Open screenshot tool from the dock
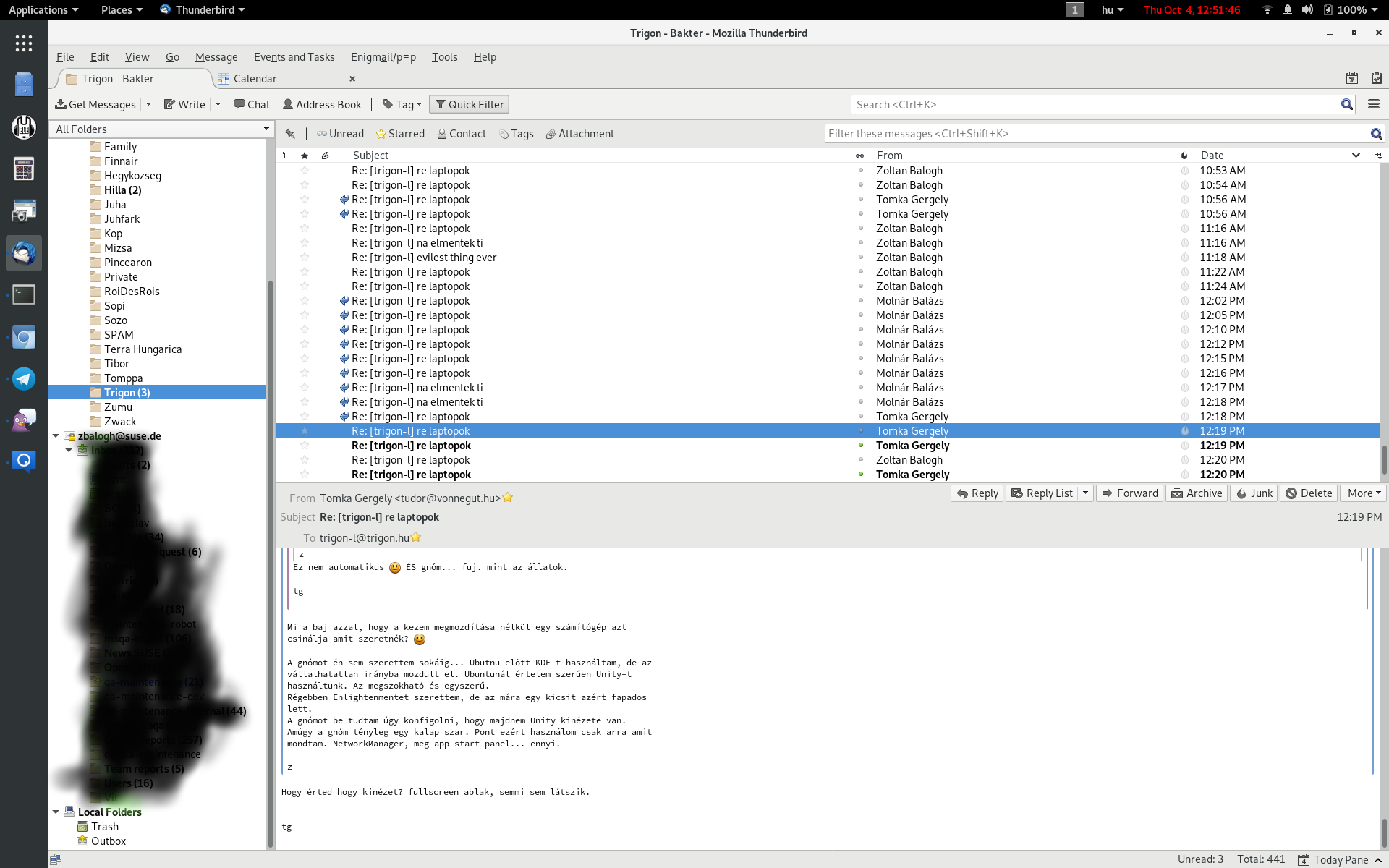The image size is (1389, 868). 24,211
